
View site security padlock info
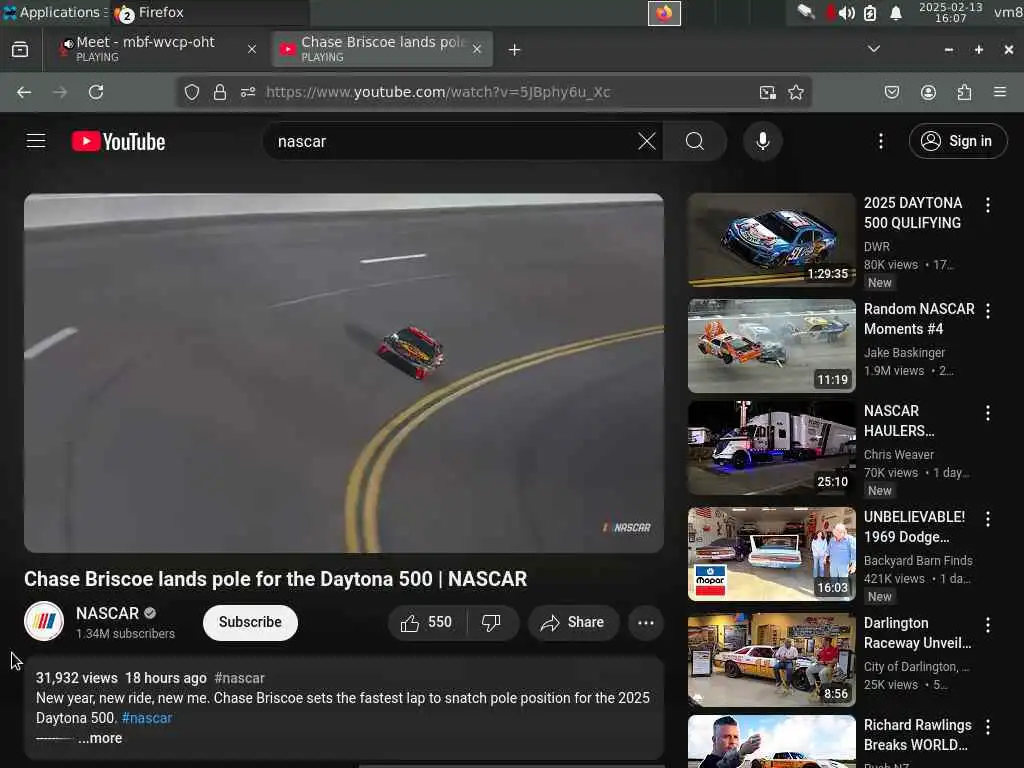220,92
